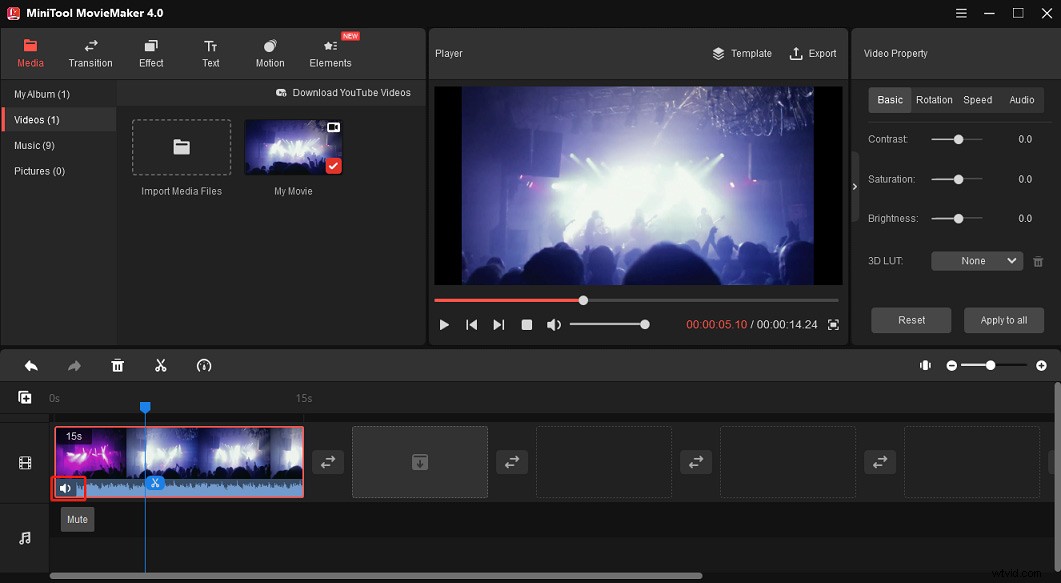Reset the Basic video adjustments
Screen dimensions: 1061x583
[x=910, y=320]
